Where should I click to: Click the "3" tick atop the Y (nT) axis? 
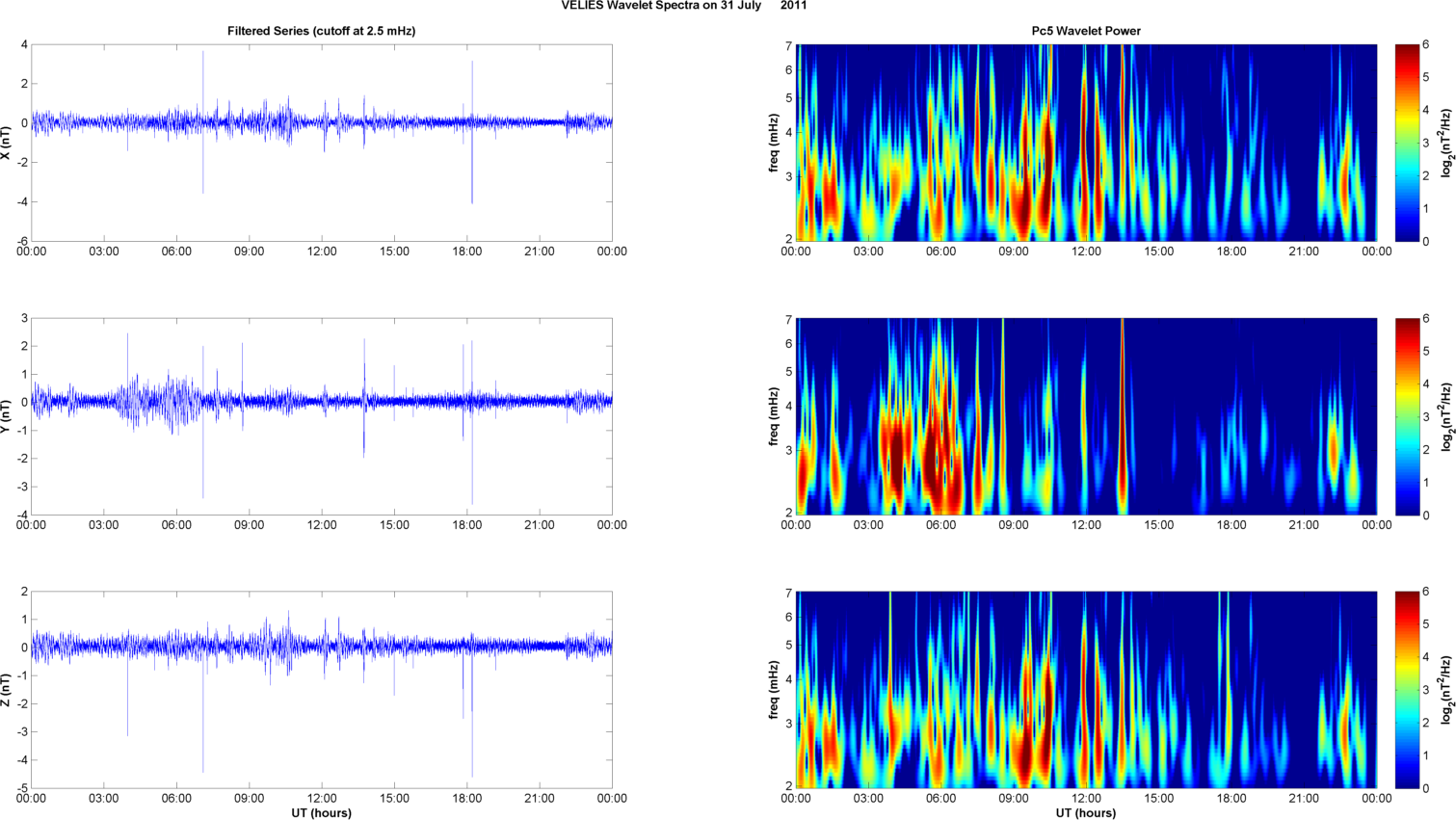pyautogui.click(x=24, y=318)
